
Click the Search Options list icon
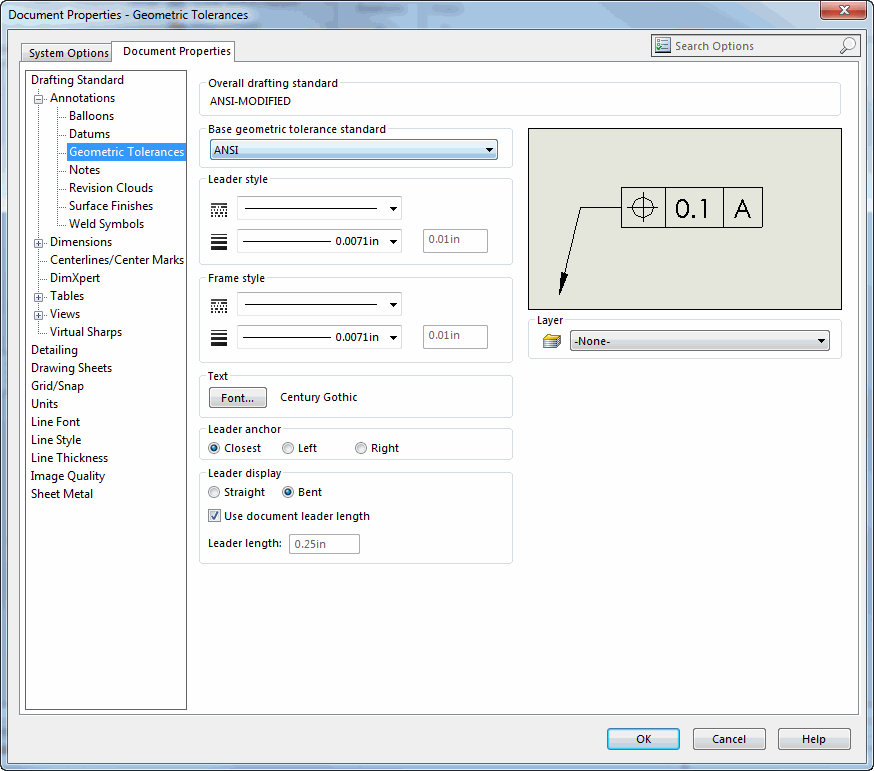pos(662,45)
